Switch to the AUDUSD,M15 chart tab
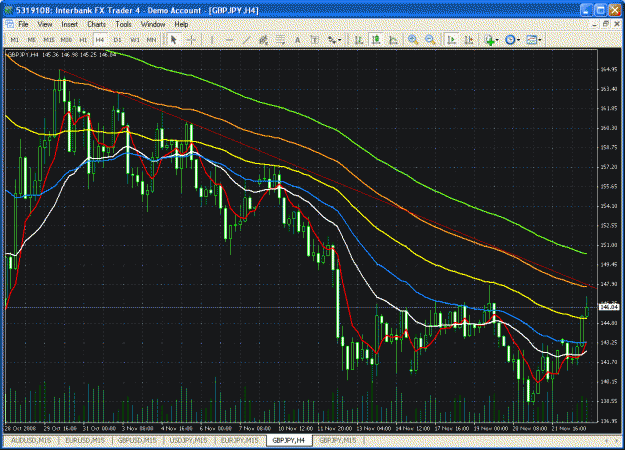The width and height of the screenshot is (625, 450). (x=31, y=440)
